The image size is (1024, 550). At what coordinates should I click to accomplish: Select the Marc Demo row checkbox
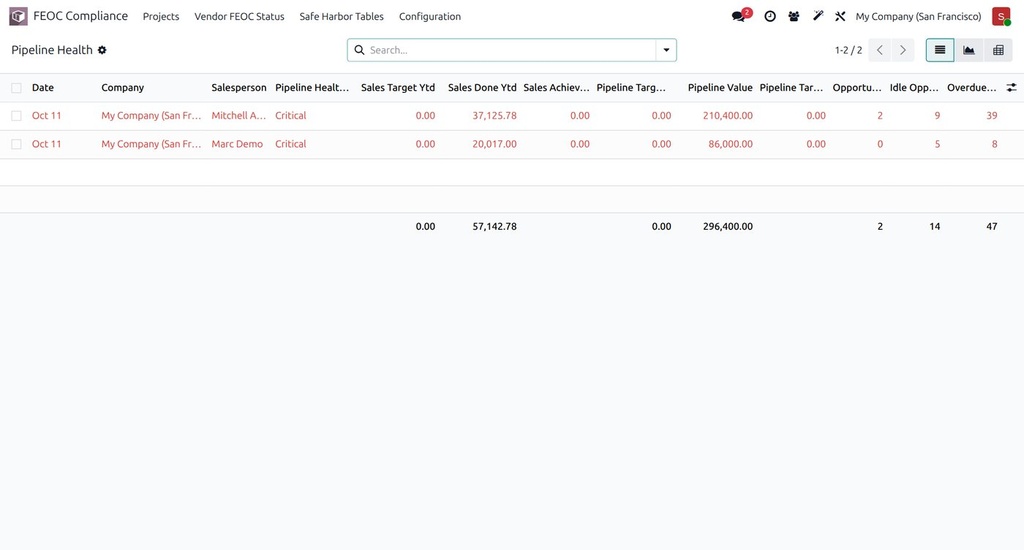click(x=16, y=144)
